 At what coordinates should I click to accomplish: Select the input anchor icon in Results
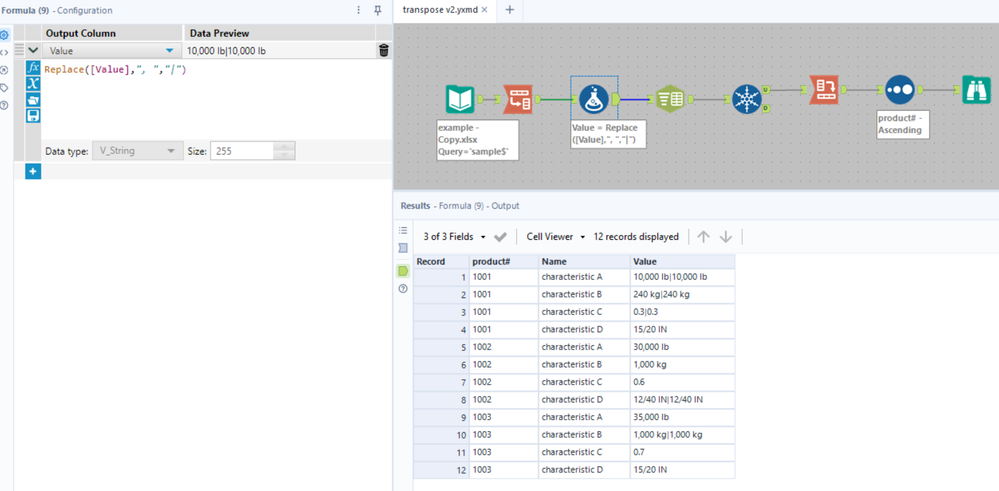click(403, 248)
